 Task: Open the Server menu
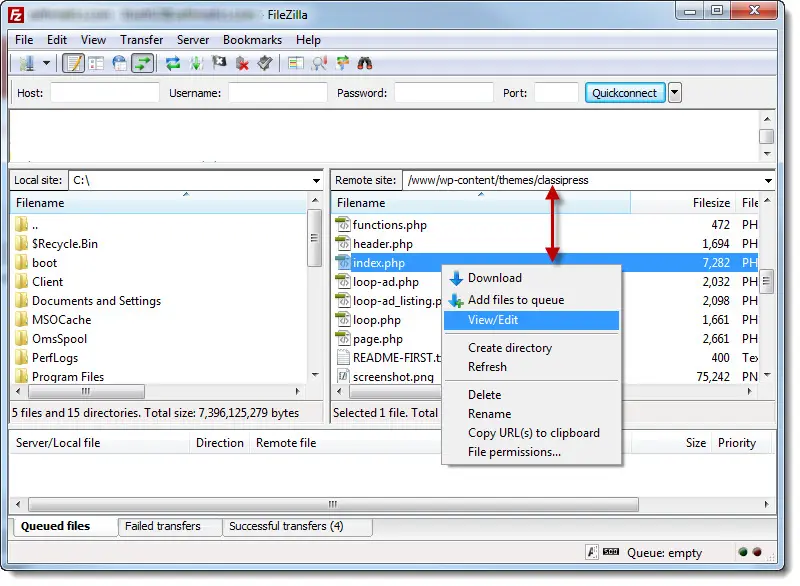(x=193, y=40)
